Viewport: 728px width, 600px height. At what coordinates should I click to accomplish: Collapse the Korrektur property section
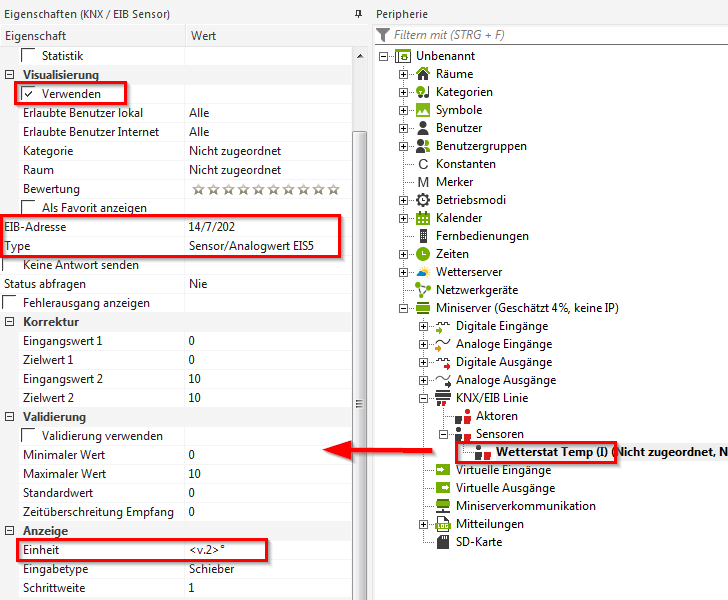[10, 322]
